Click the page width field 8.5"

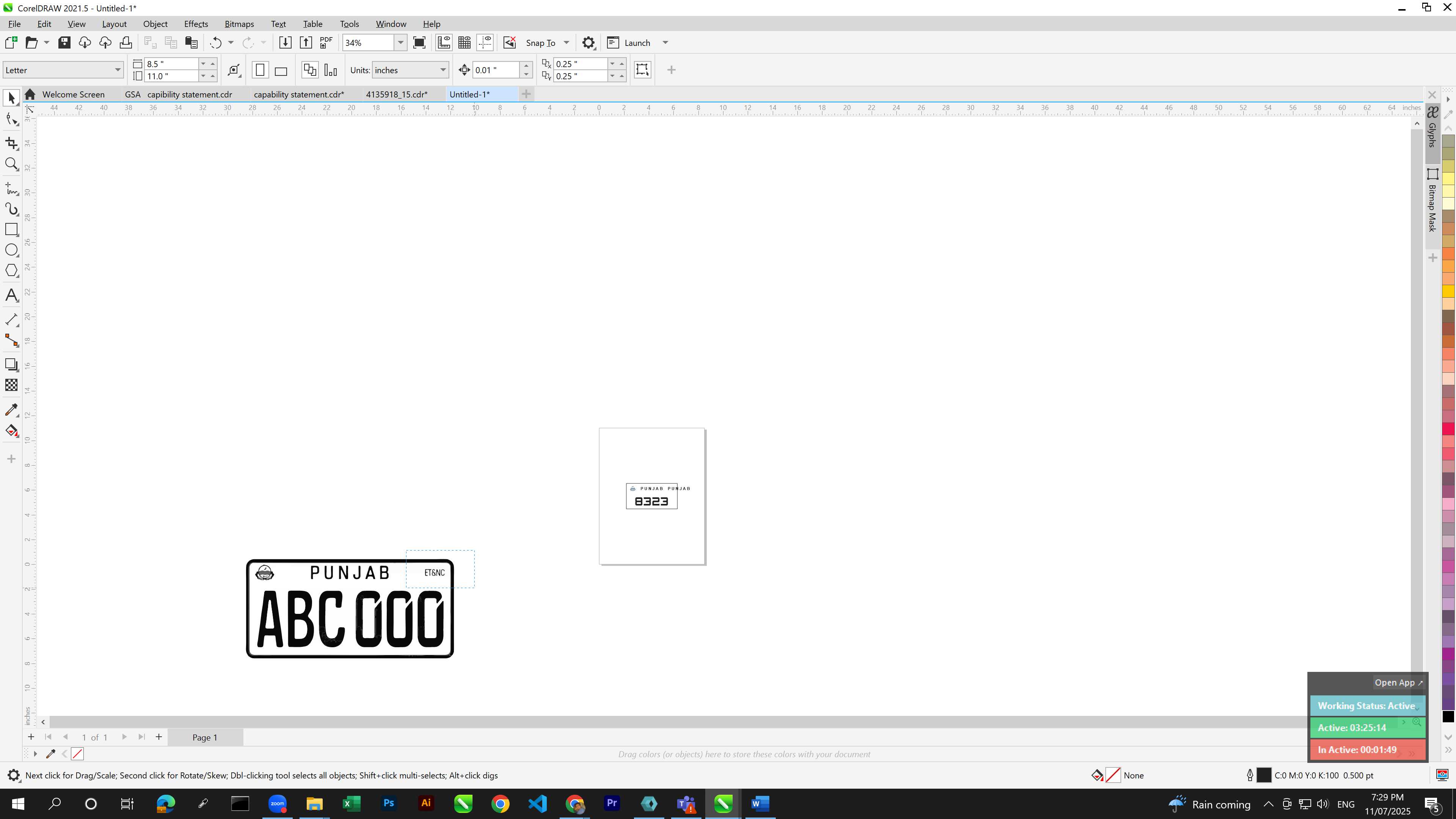171,63
